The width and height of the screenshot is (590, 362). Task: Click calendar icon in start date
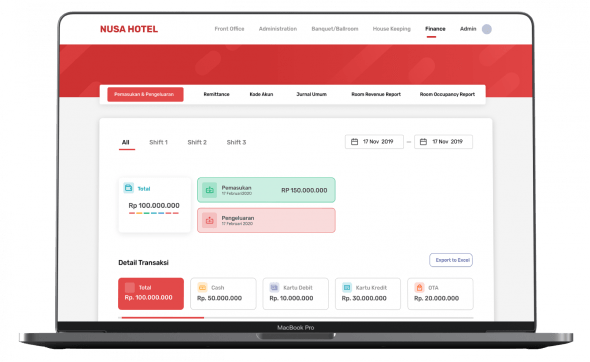354,142
